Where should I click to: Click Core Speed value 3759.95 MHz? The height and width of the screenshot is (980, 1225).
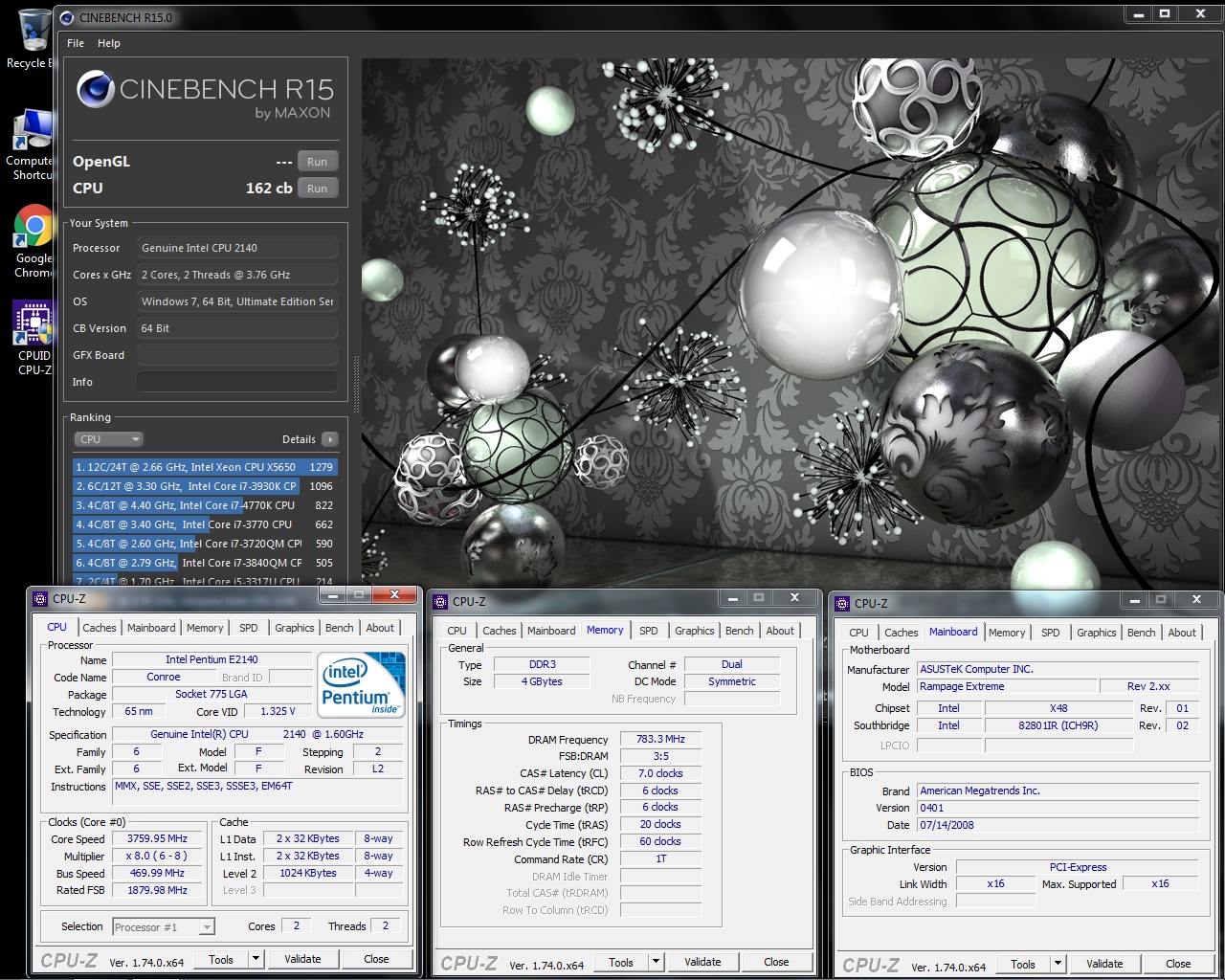click(157, 838)
